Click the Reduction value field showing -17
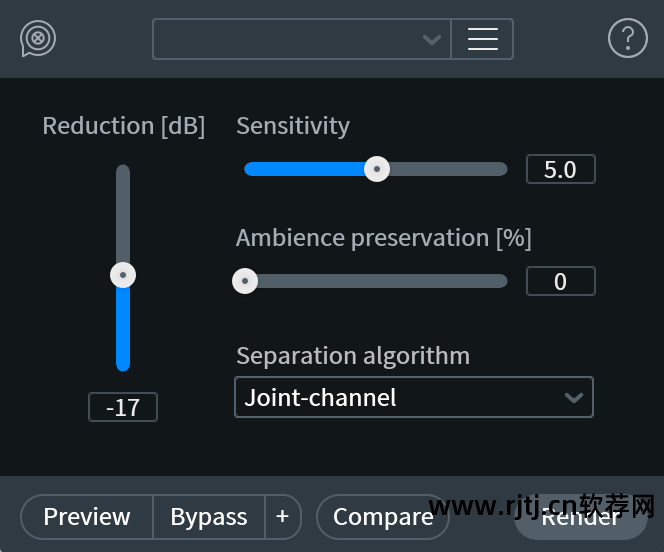Viewport: 664px width, 552px height. coord(123,407)
